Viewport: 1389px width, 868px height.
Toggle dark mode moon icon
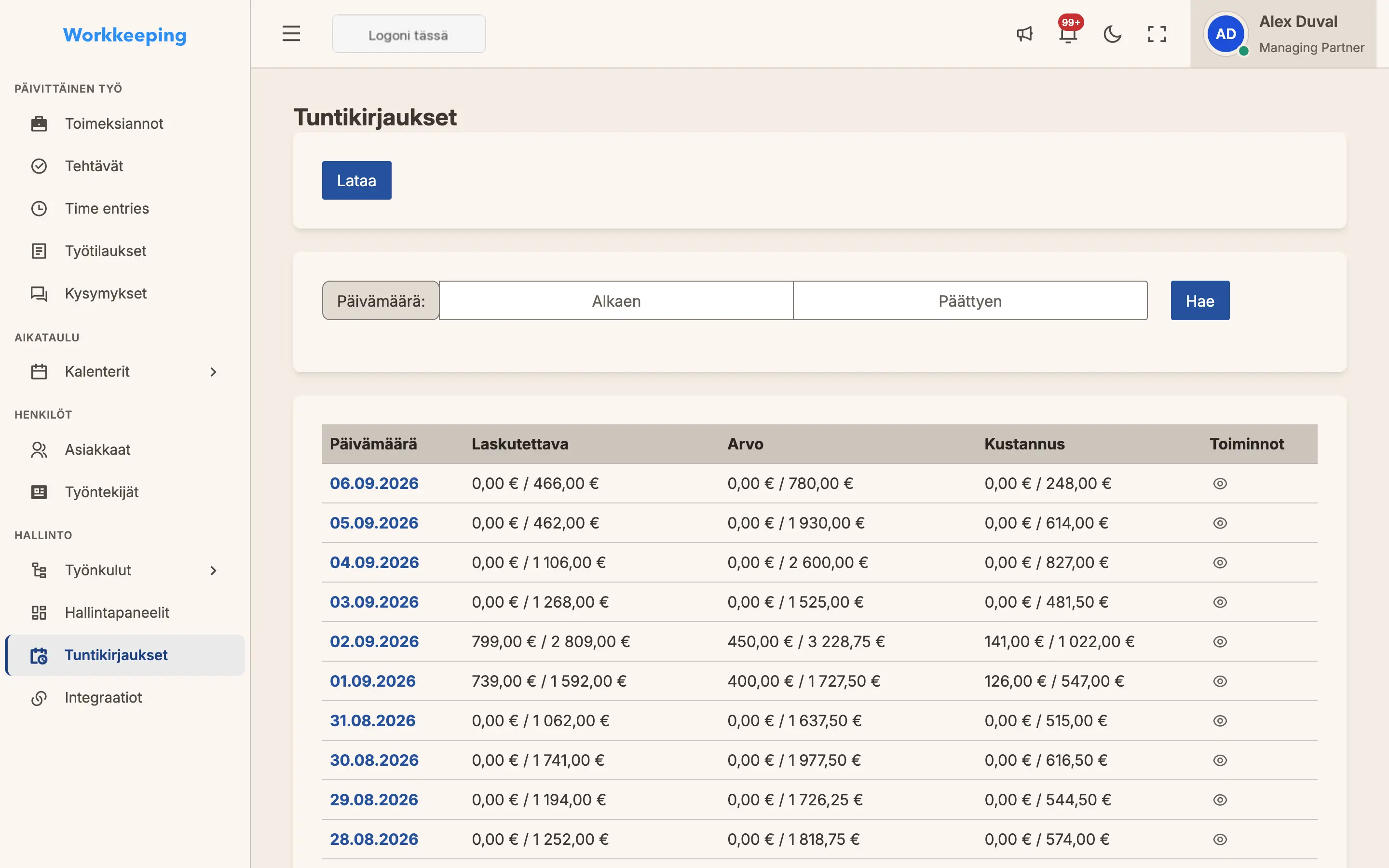tap(1112, 34)
